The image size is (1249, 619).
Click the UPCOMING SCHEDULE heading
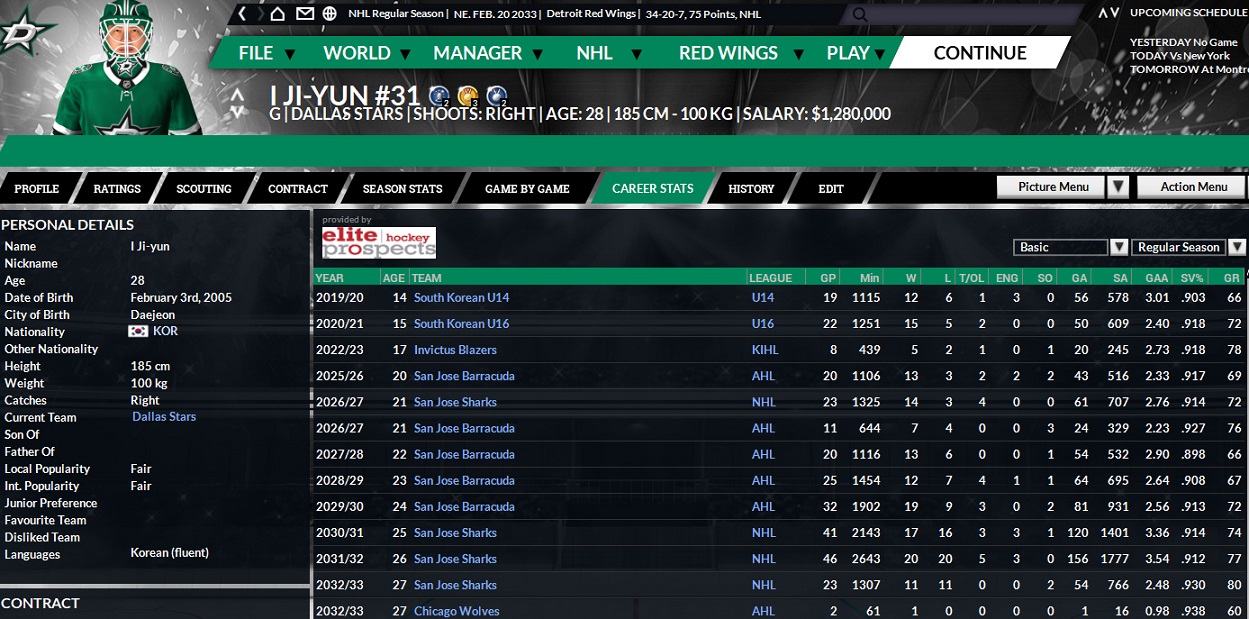pos(1189,13)
